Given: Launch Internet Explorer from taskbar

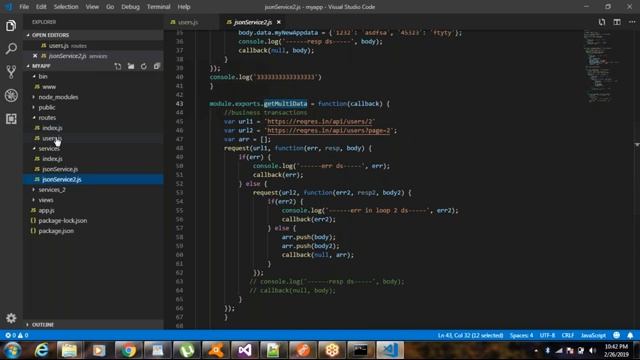Looking at the screenshot, I should 41,350.
